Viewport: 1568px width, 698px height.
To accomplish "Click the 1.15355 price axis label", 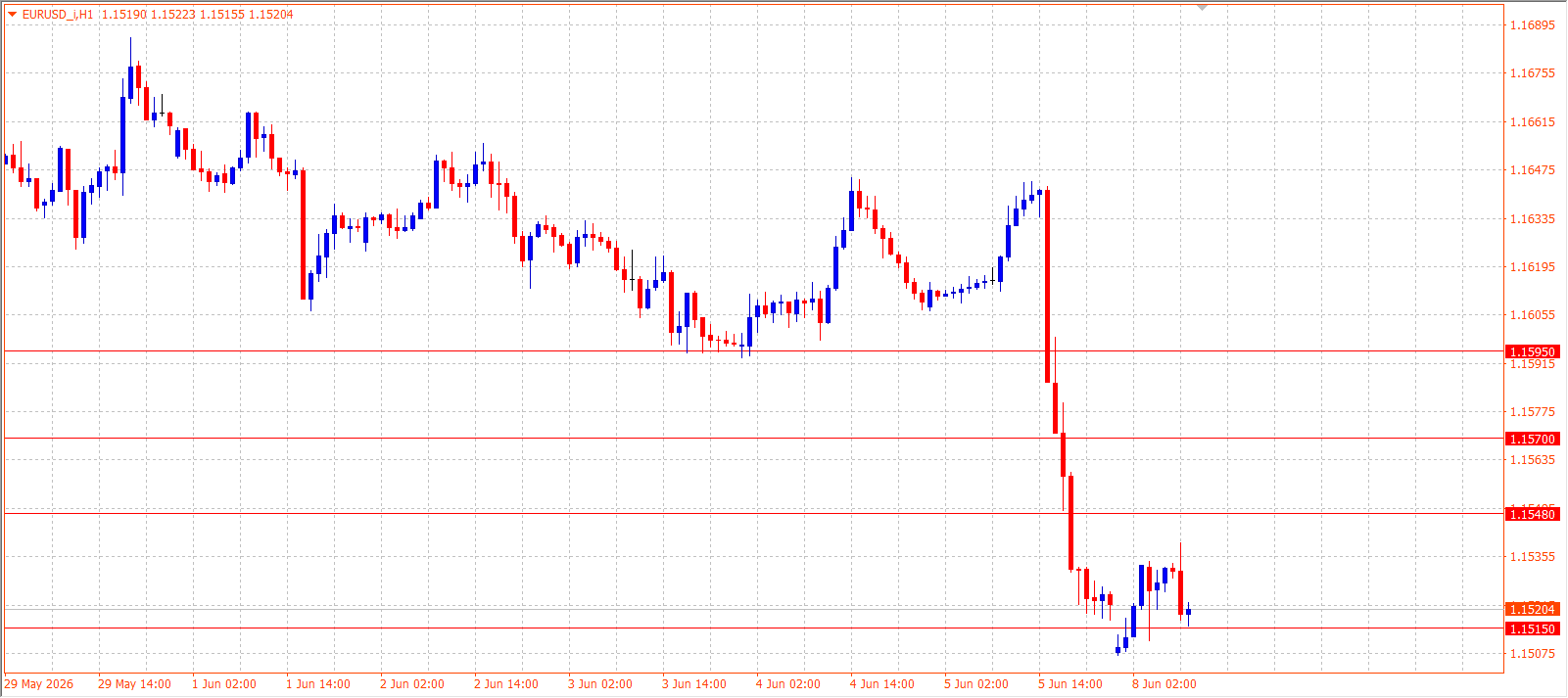I will click(x=1532, y=557).
